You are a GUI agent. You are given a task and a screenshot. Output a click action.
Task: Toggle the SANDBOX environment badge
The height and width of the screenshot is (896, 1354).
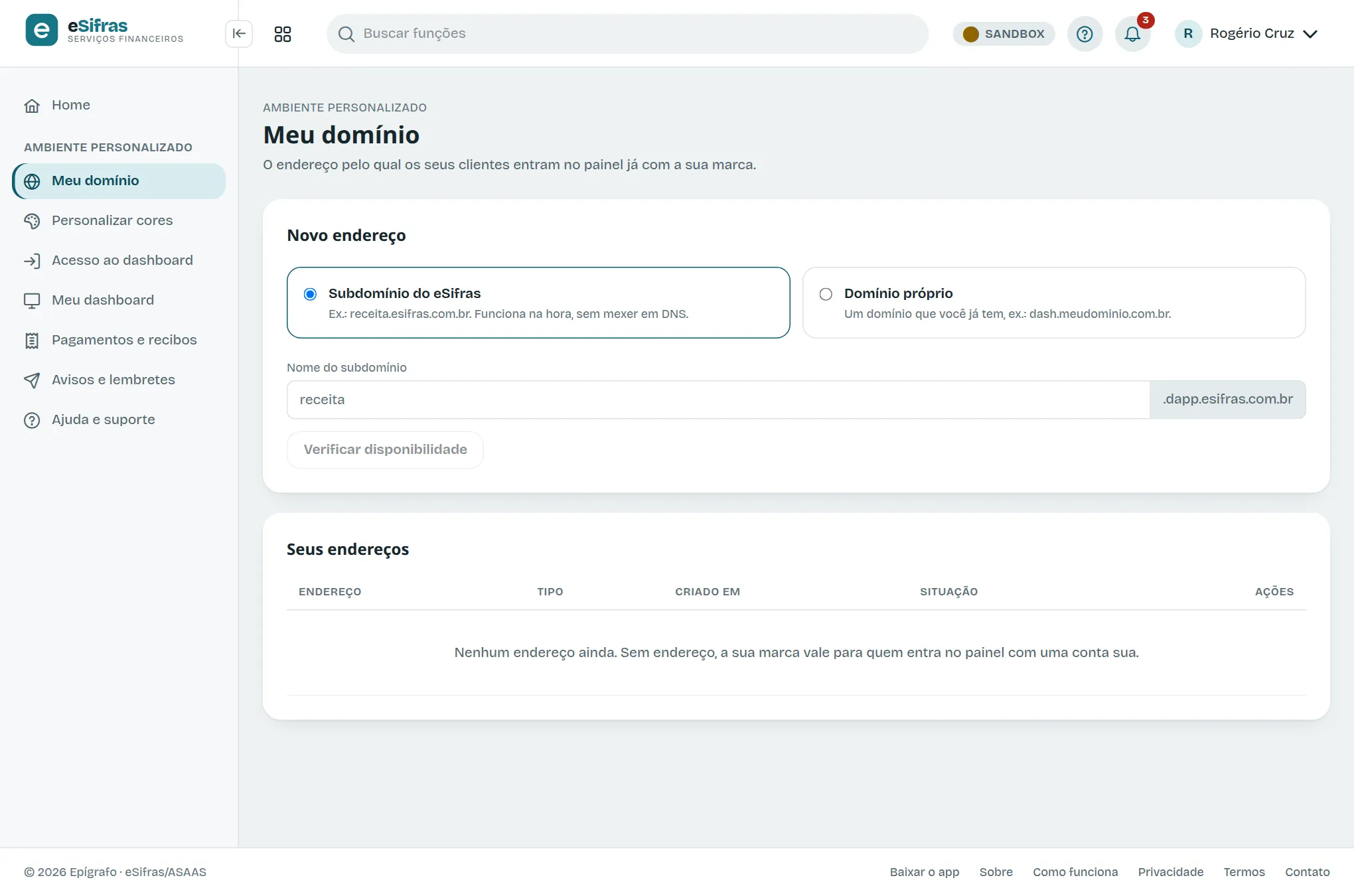1004,34
